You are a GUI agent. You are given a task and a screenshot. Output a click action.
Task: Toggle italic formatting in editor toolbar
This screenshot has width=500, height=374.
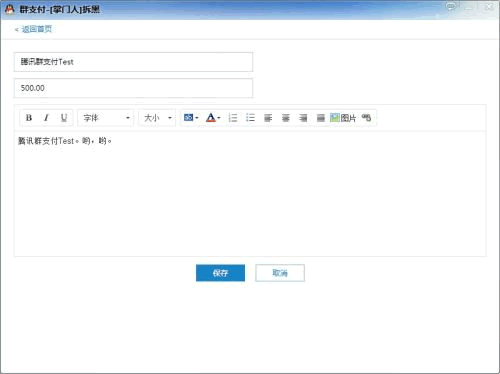[46, 118]
